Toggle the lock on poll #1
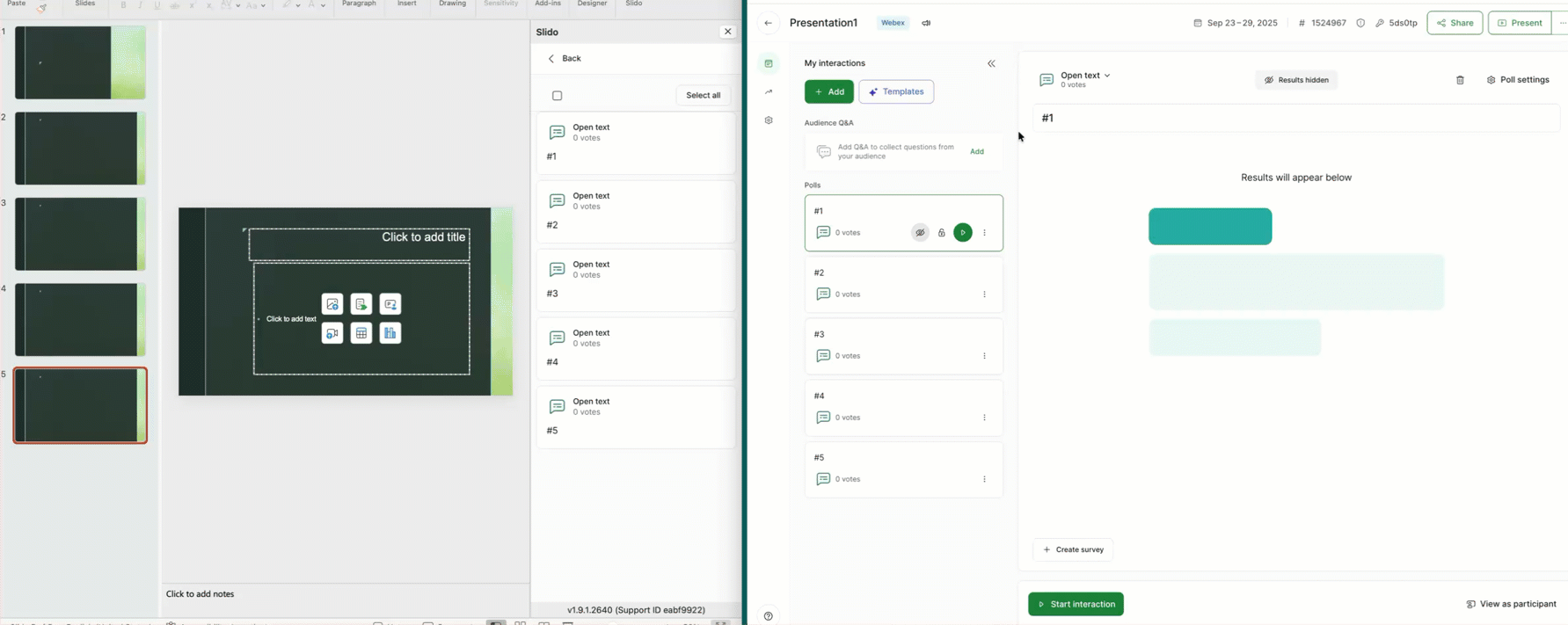 941,233
